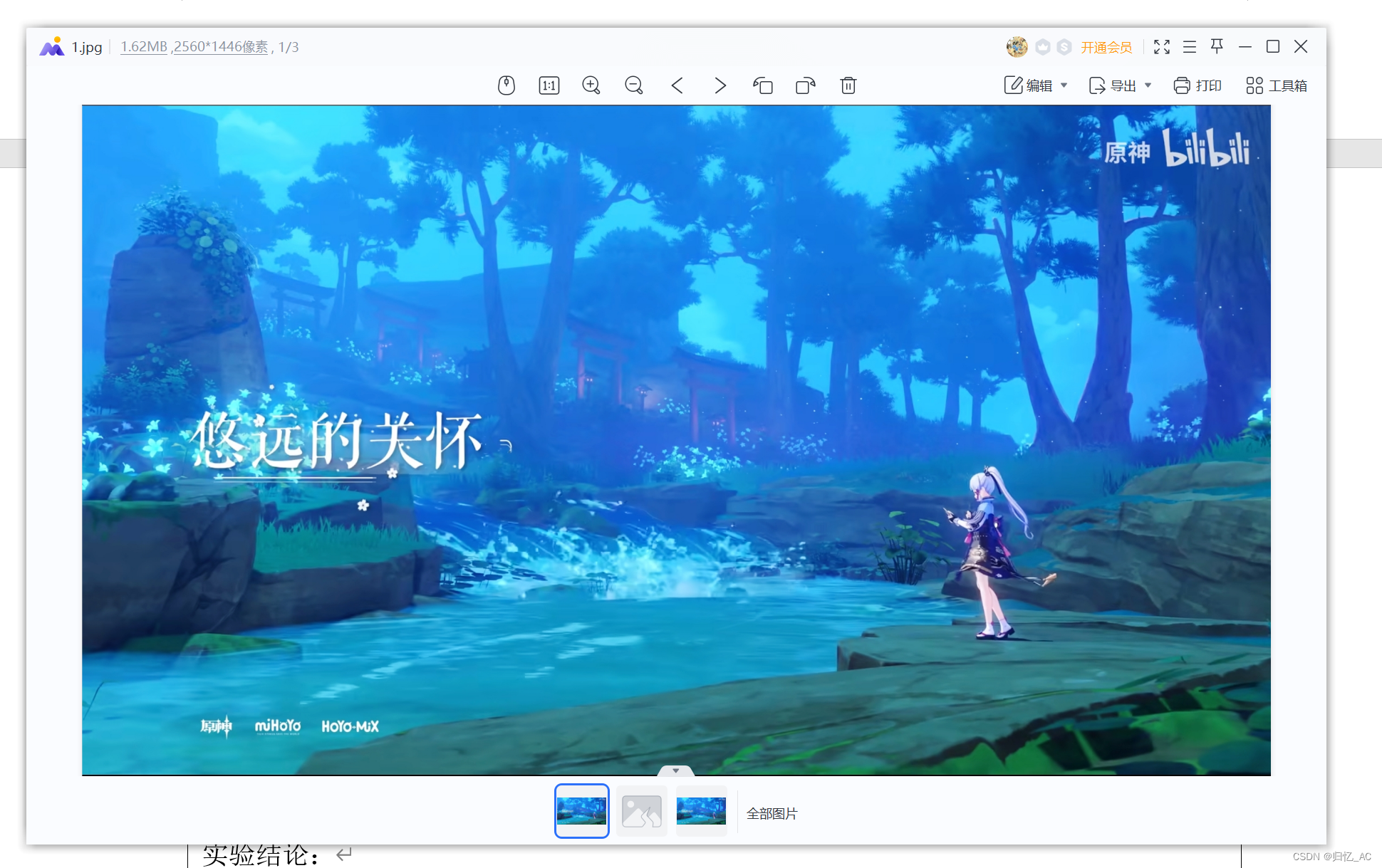1382x868 pixels.
Task: Select the third thumbnail image
Action: point(702,811)
